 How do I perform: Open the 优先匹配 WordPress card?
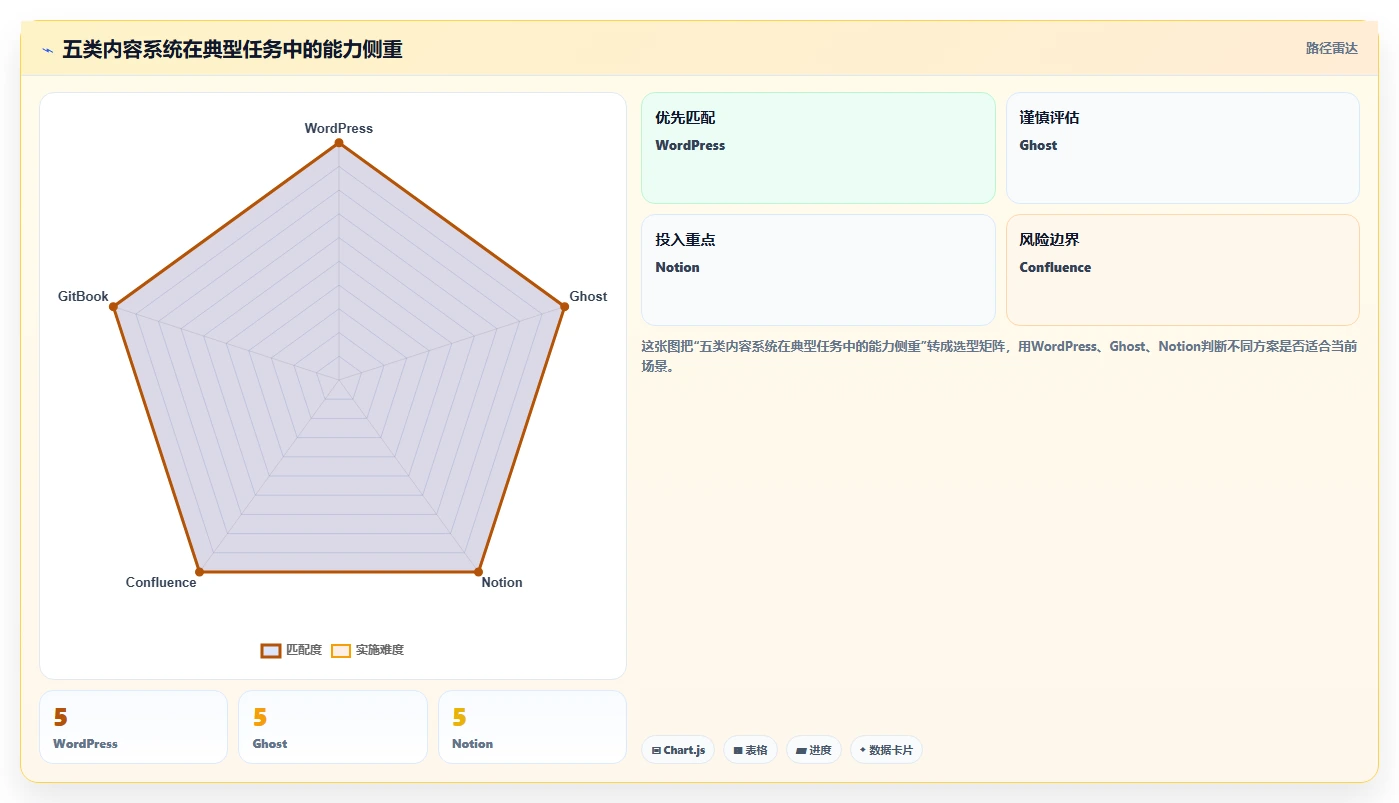click(x=818, y=148)
